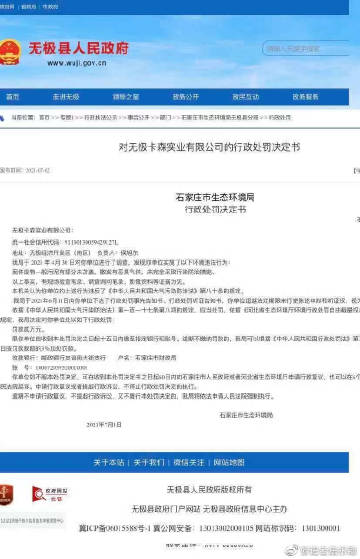Open the 政务公开 navigation menu item

pyautogui.click(x=186, y=97)
